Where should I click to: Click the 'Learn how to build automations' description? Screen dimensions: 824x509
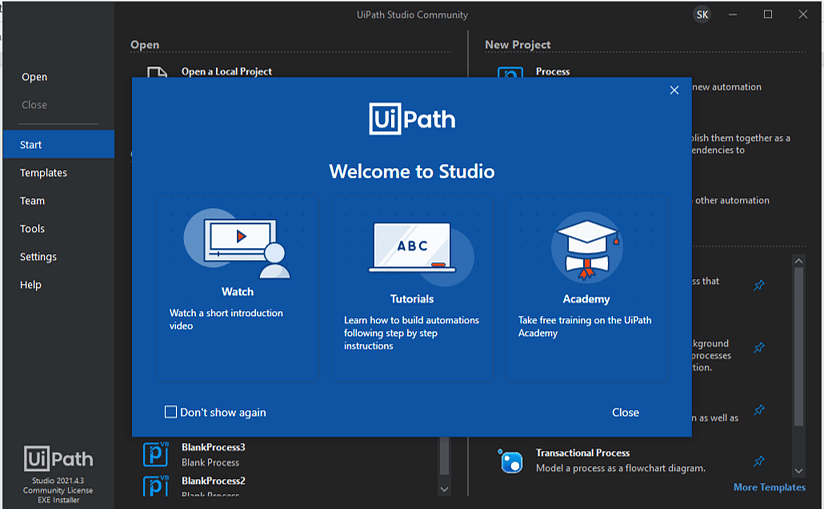click(x=411, y=333)
